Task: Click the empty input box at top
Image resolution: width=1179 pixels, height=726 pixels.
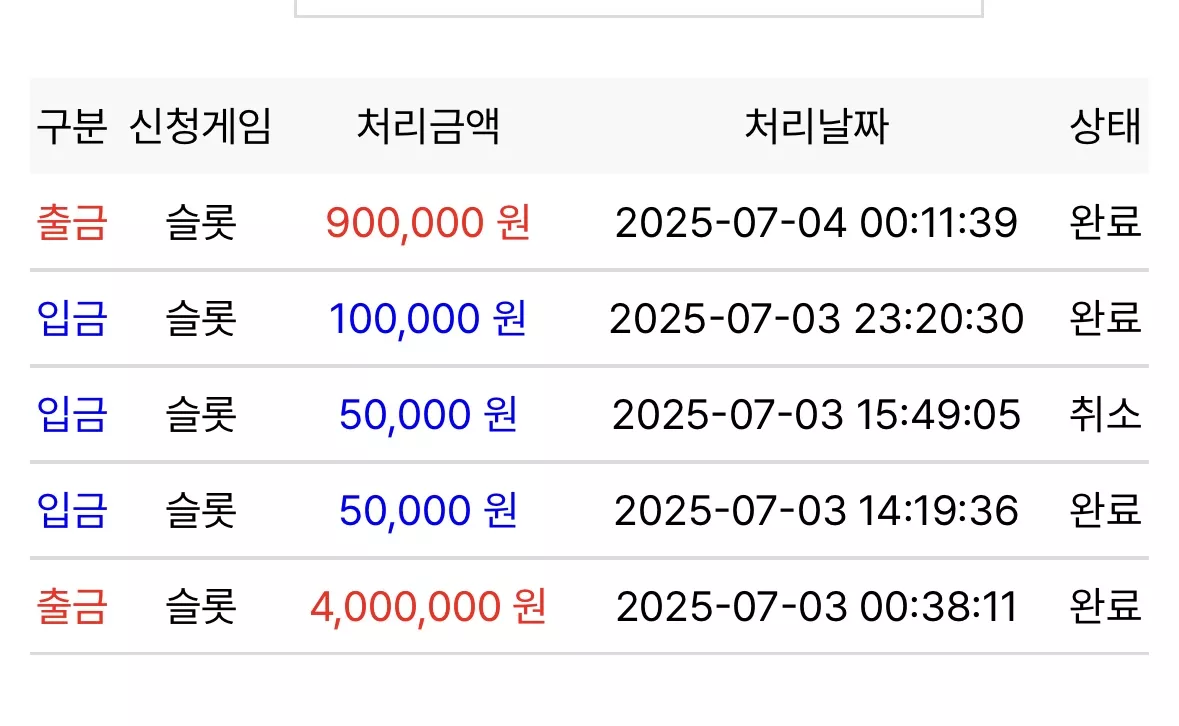Action: coord(638,8)
